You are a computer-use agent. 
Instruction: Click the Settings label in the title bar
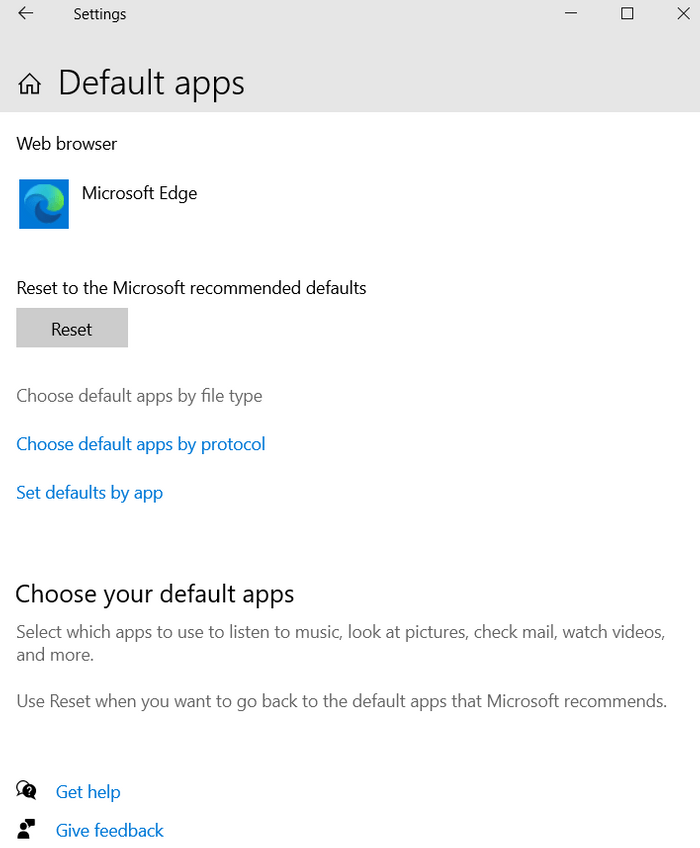[99, 14]
